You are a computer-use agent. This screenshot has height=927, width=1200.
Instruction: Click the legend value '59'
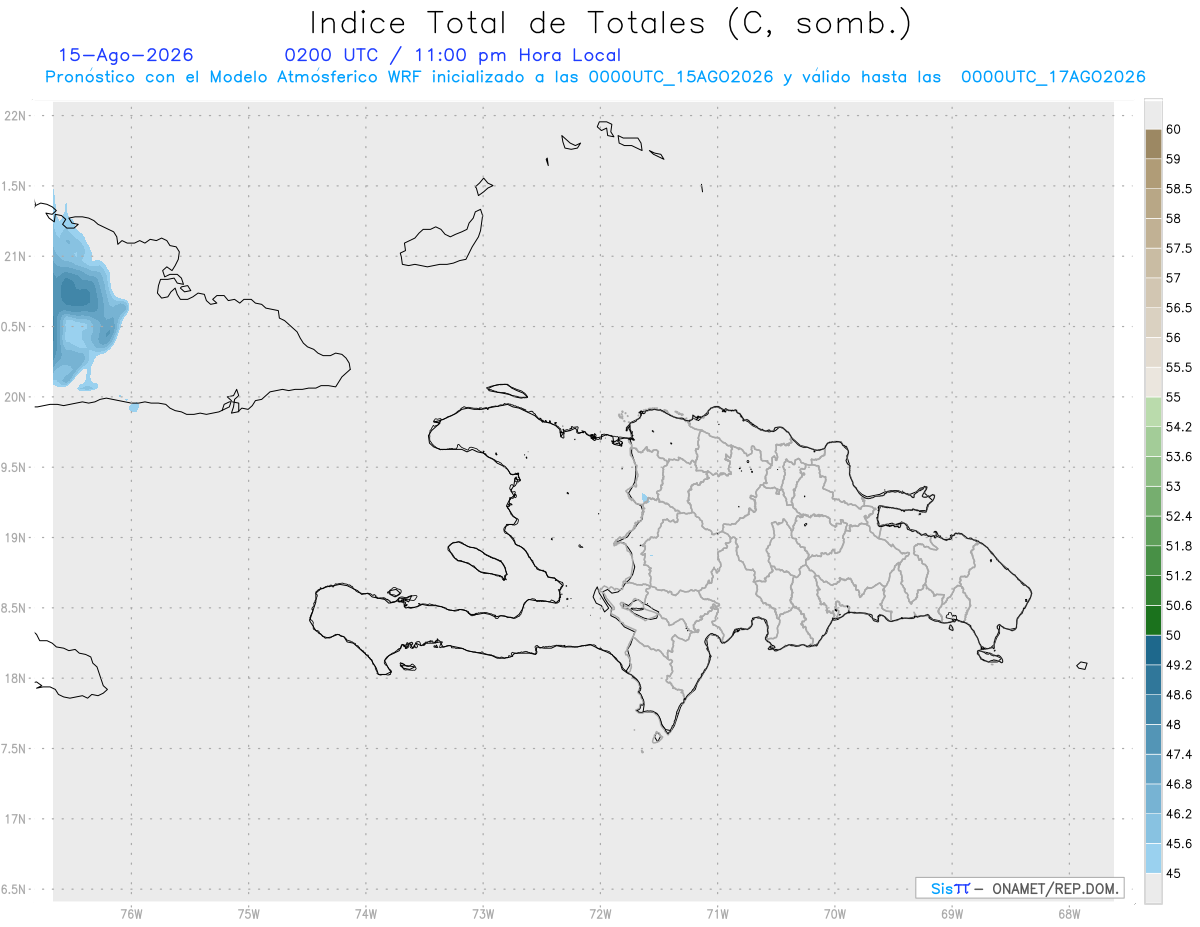tap(1174, 159)
